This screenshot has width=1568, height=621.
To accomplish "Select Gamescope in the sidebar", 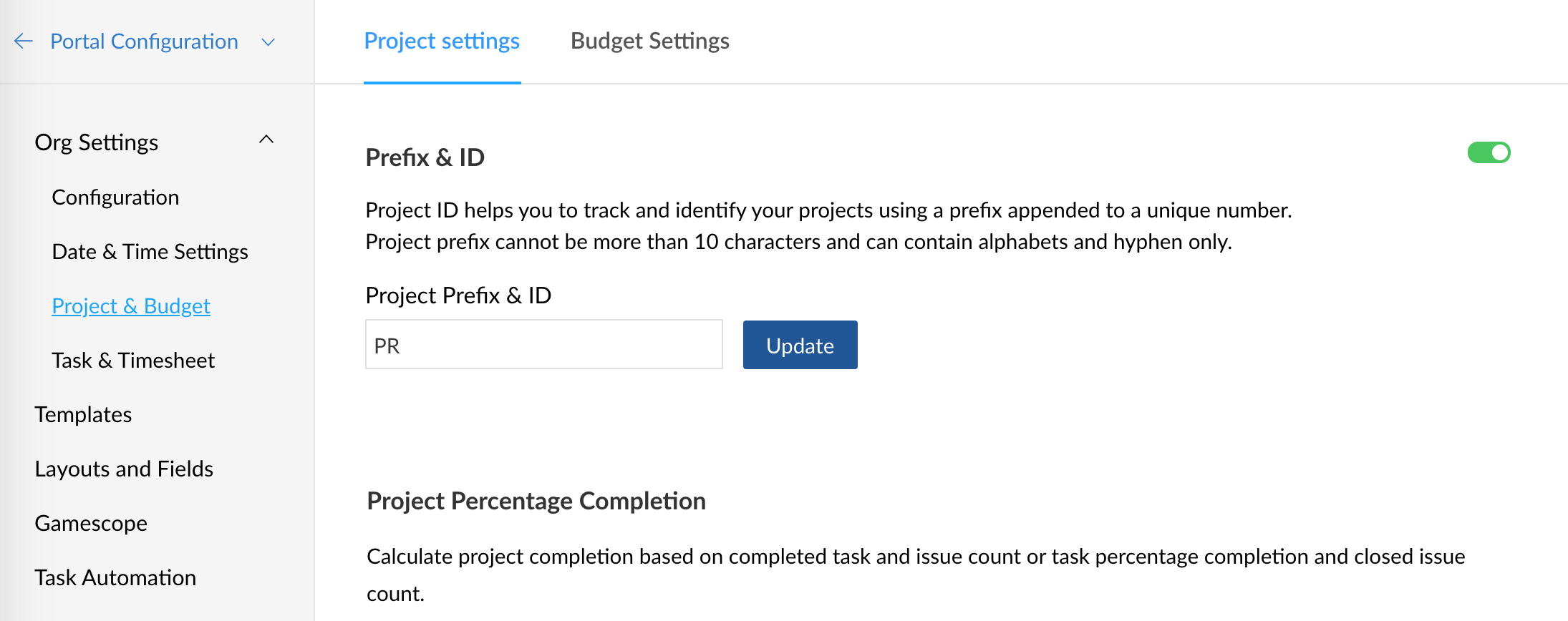I will (x=91, y=524).
